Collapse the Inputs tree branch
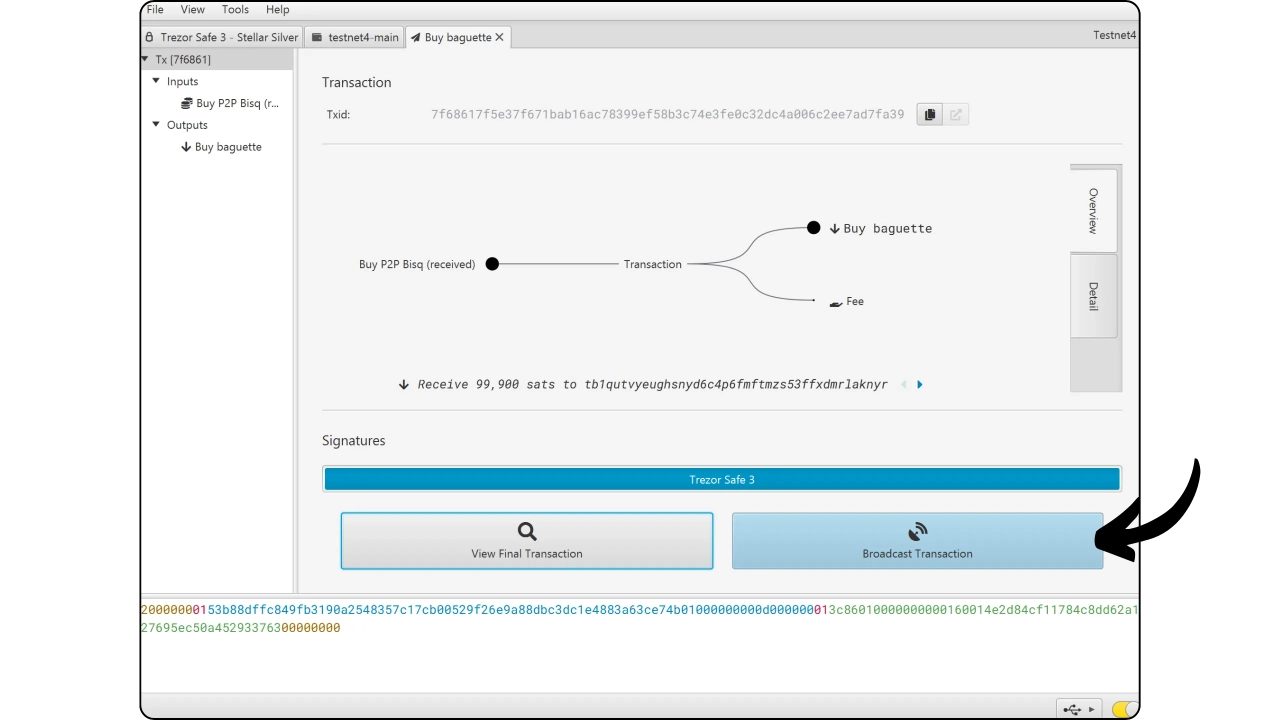This screenshot has width=1280, height=720. click(x=156, y=81)
